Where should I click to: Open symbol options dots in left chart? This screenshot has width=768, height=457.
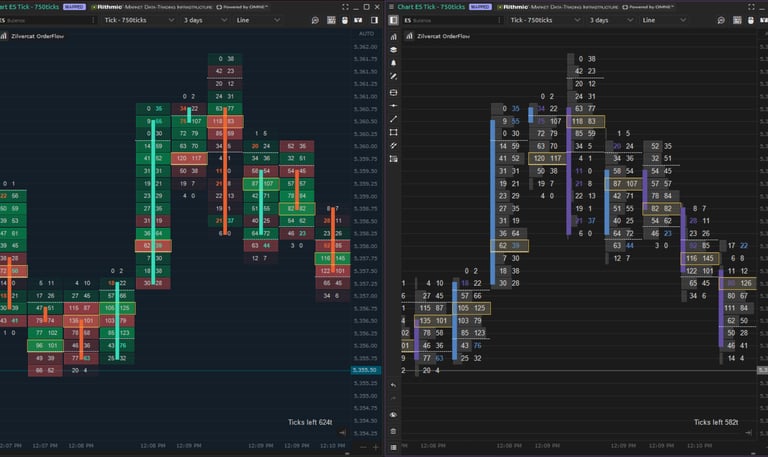[94, 20]
